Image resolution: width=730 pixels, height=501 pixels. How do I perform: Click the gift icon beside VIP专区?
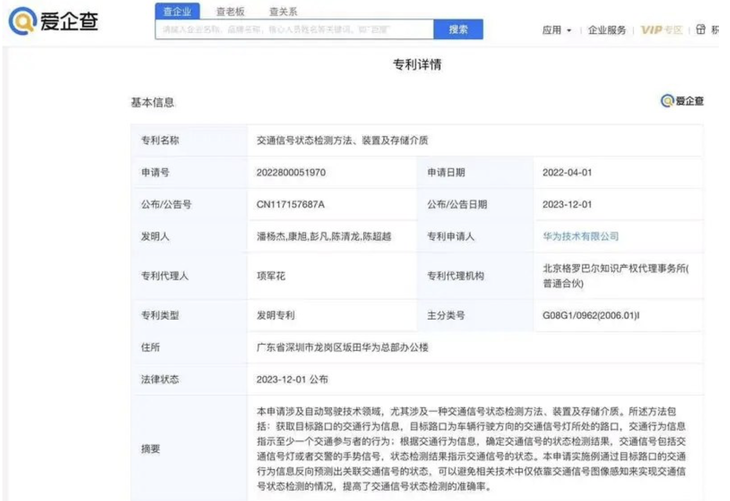[699, 30]
